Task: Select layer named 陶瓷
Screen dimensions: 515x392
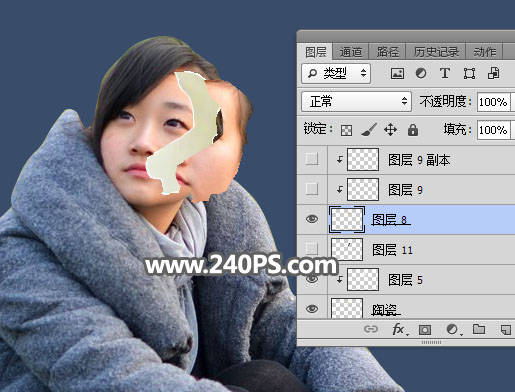Action: [x=385, y=310]
